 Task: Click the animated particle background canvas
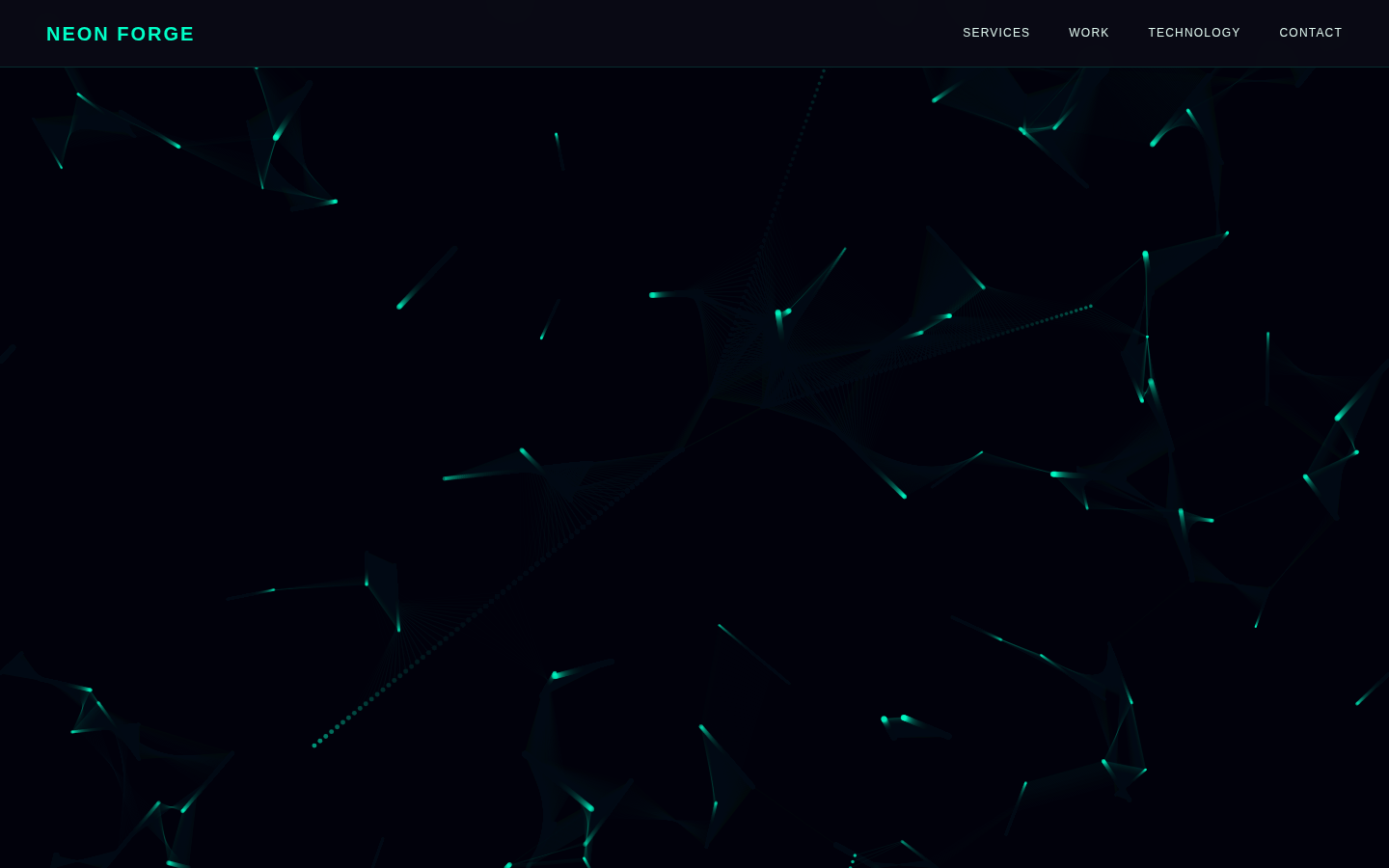tap(694, 463)
